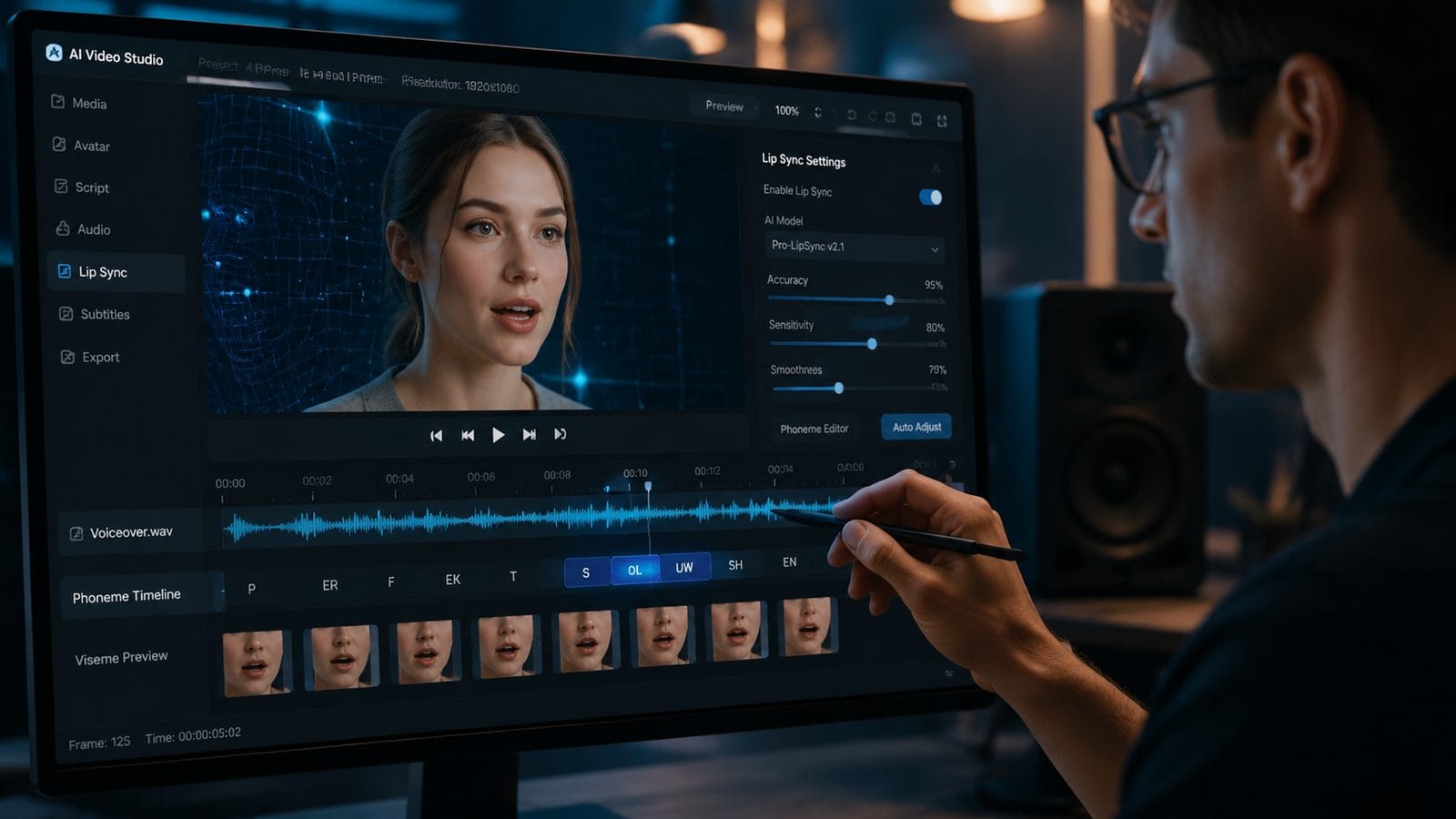Viewport: 1456px width, 819px height.
Task: Select the T phoneme block
Action: pyautogui.click(x=513, y=576)
